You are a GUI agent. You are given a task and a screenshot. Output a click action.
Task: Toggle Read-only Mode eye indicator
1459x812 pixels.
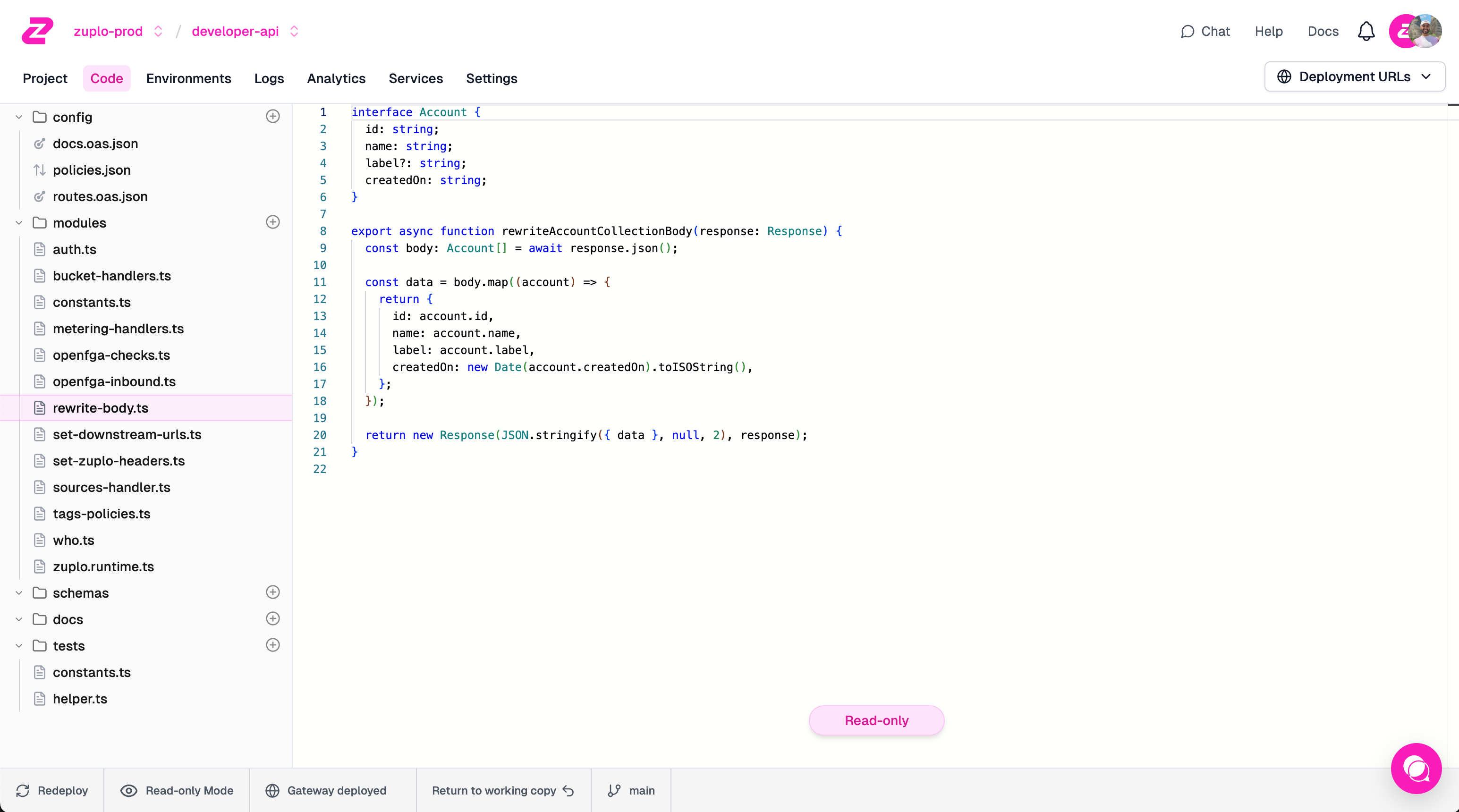click(128, 790)
